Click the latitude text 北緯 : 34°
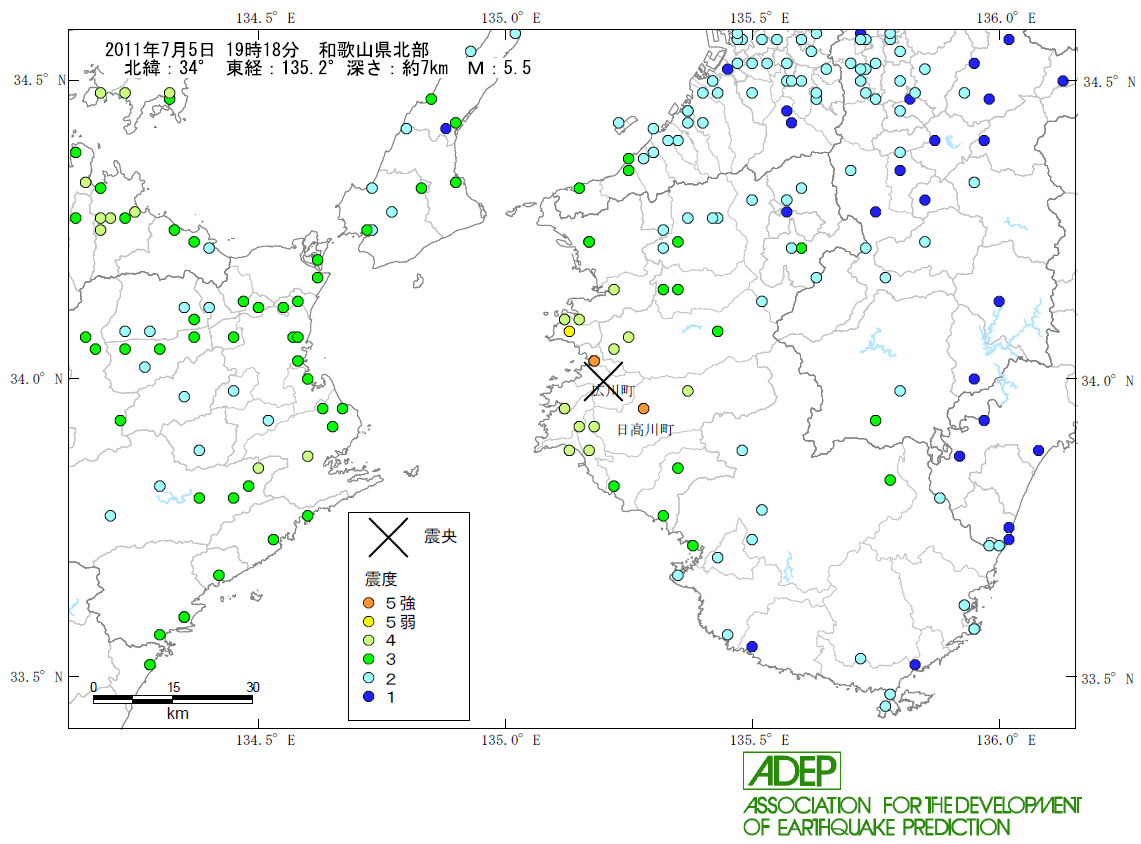Screen dimensions: 1141x844 coord(164,68)
